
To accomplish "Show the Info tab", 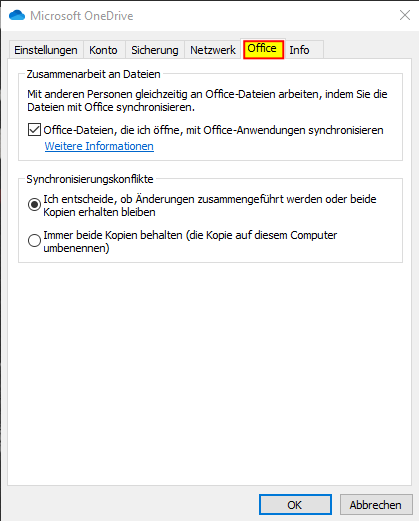I will tap(299, 50).
